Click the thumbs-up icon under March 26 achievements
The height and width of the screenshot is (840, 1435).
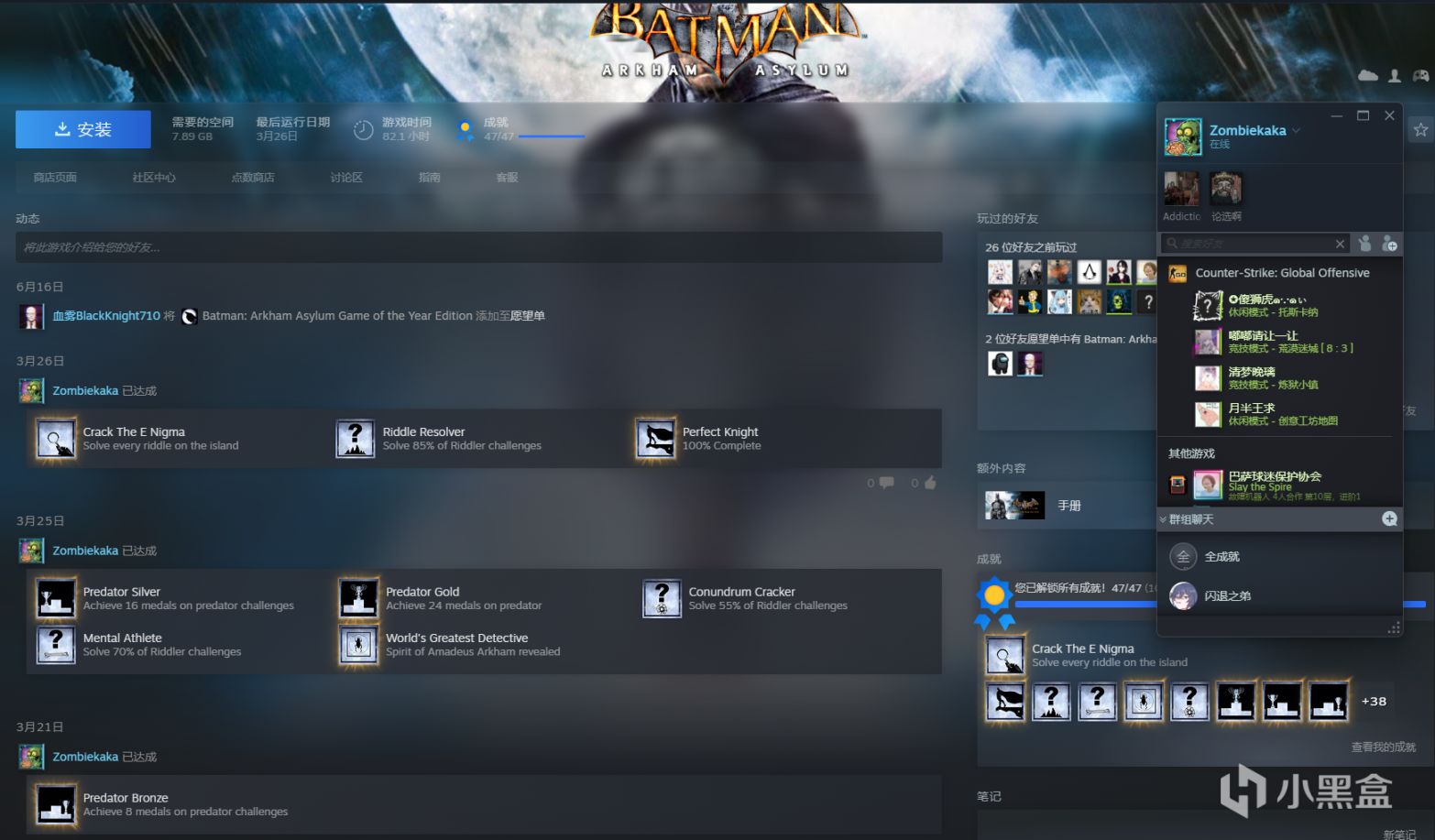pyautogui.click(x=930, y=483)
